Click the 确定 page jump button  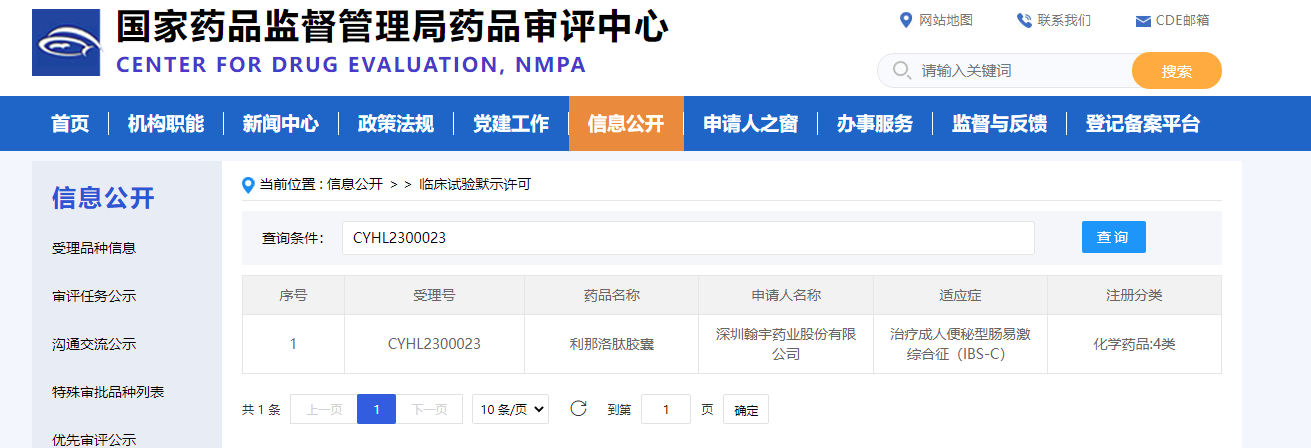click(x=746, y=410)
